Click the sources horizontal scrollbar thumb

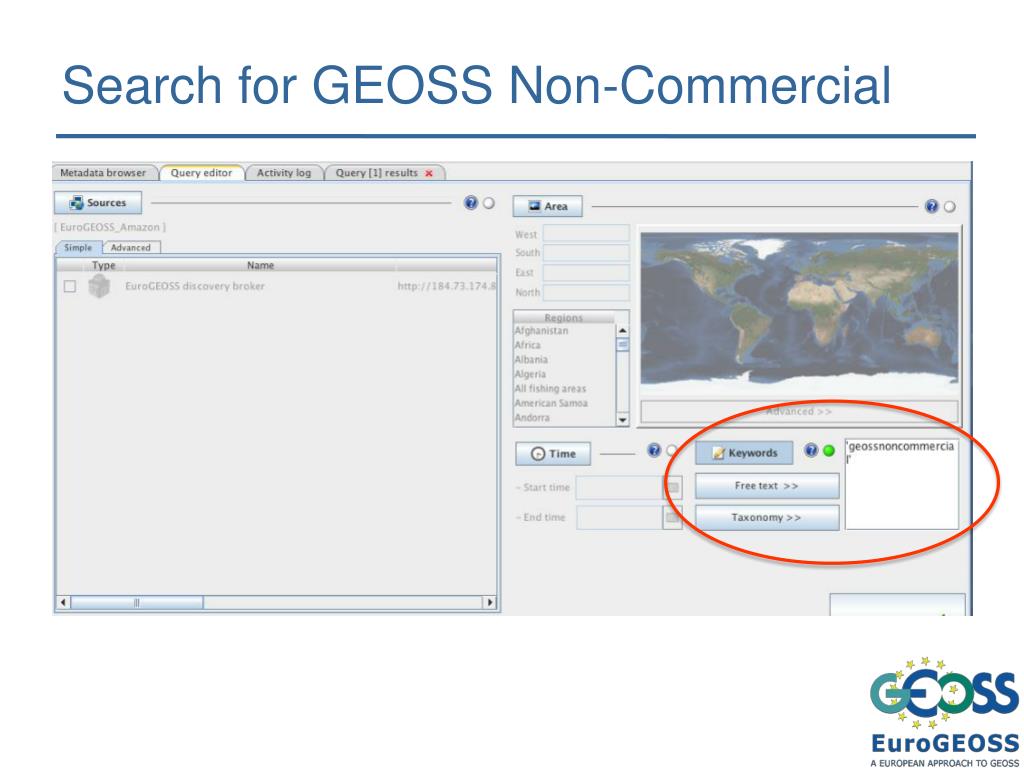point(136,602)
